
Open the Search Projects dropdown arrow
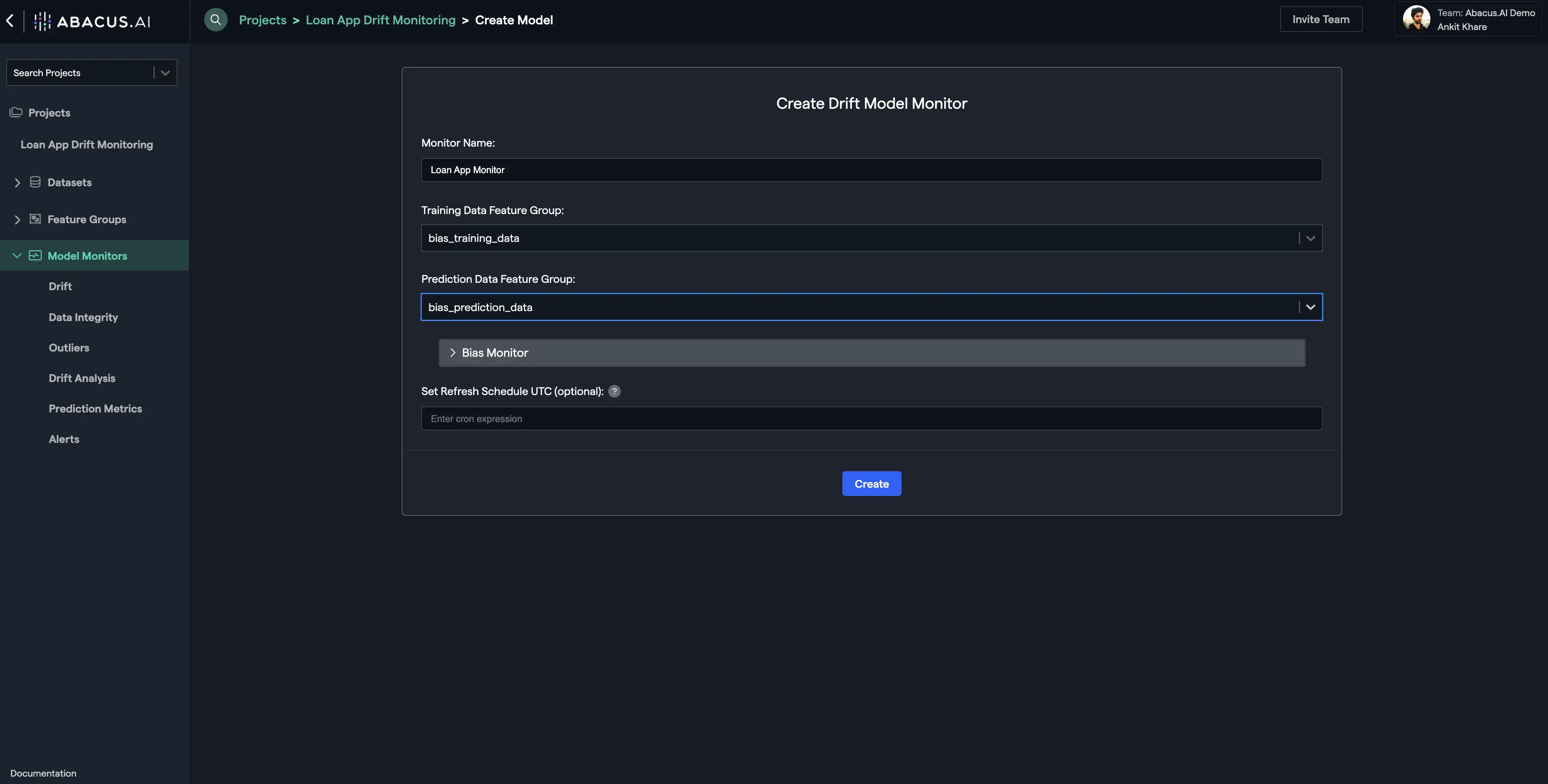coord(165,72)
